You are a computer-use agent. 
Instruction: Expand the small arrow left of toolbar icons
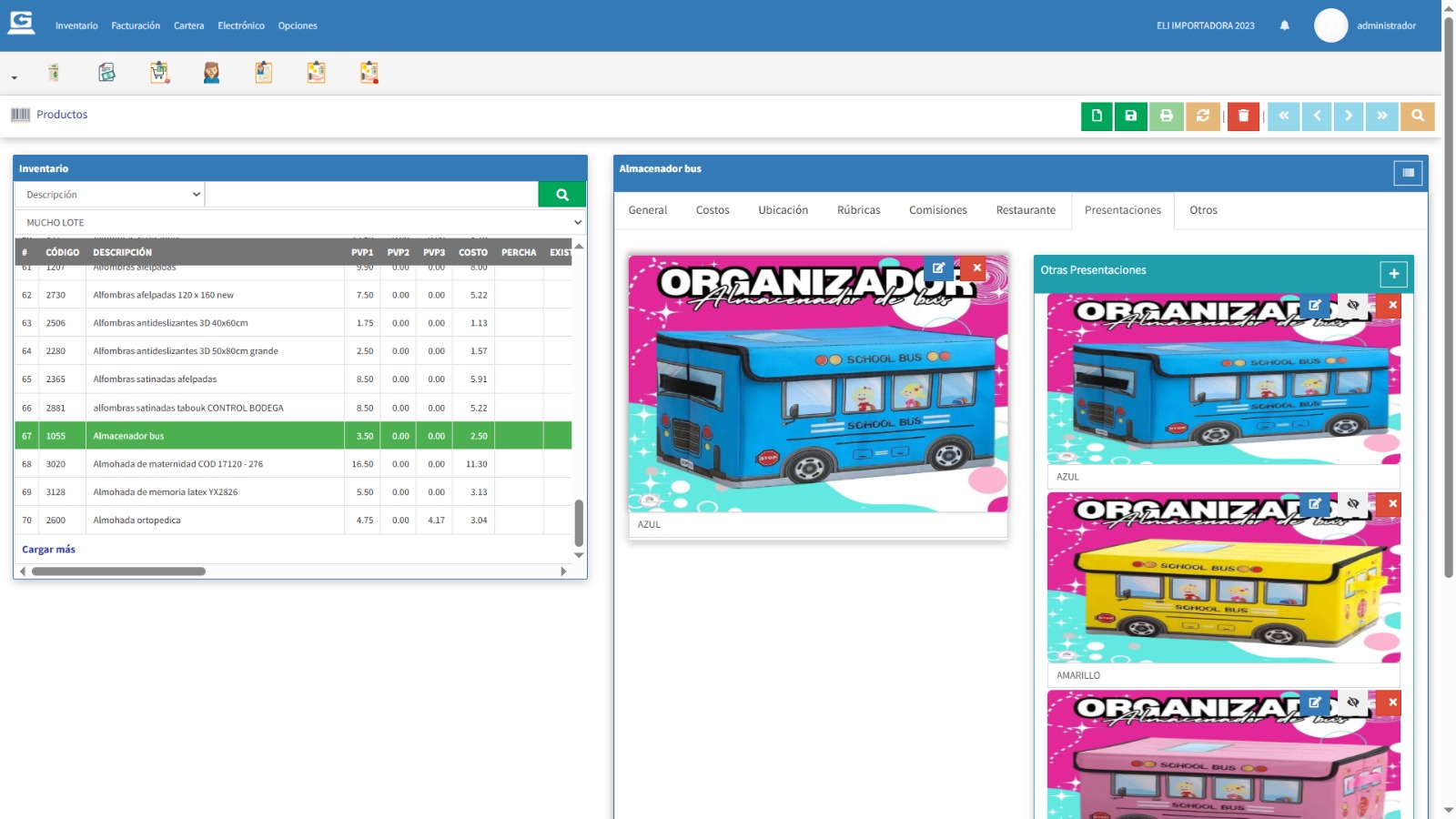coord(15,78)
